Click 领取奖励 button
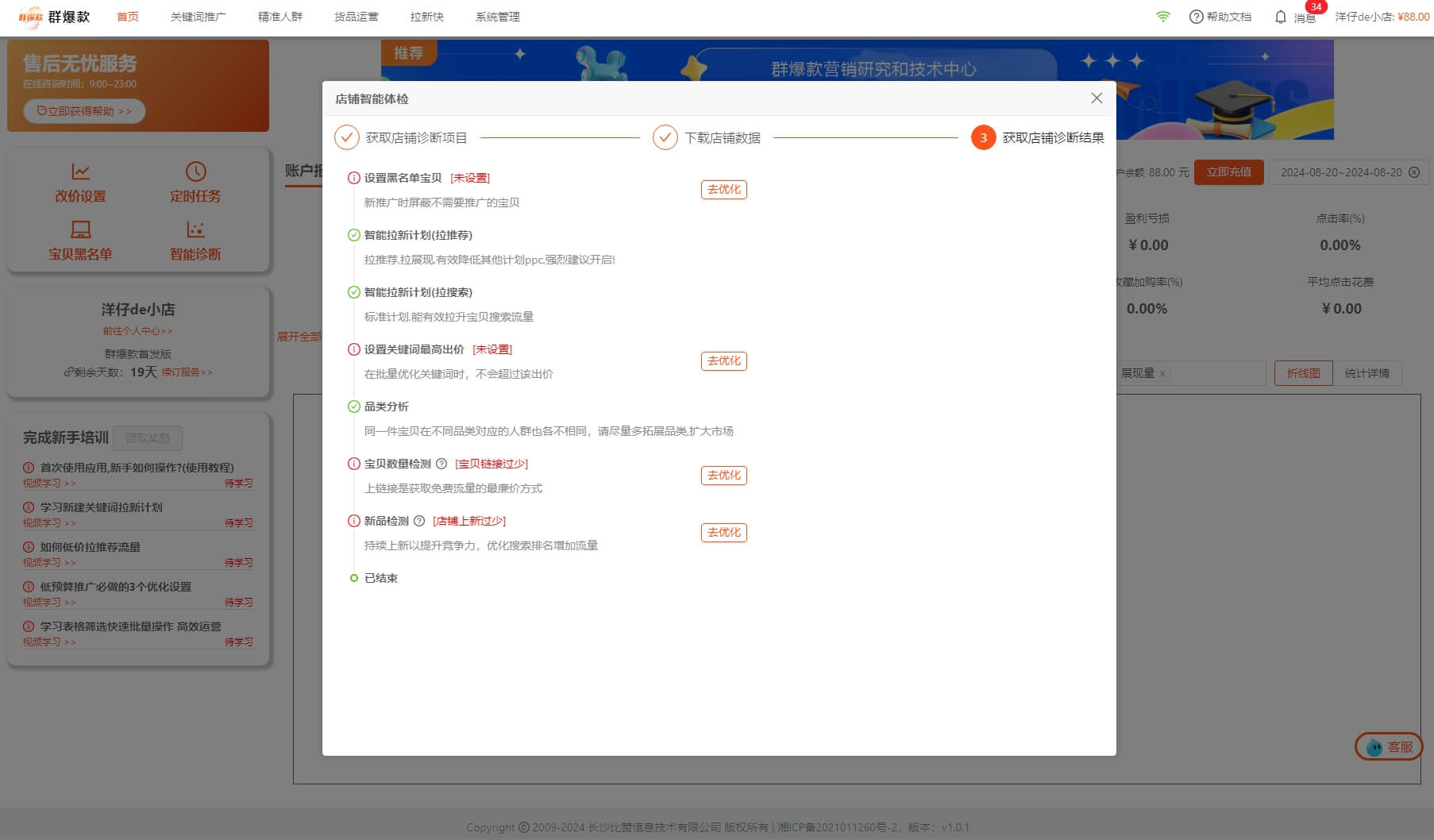The image size is (1434, 840). 148,437
